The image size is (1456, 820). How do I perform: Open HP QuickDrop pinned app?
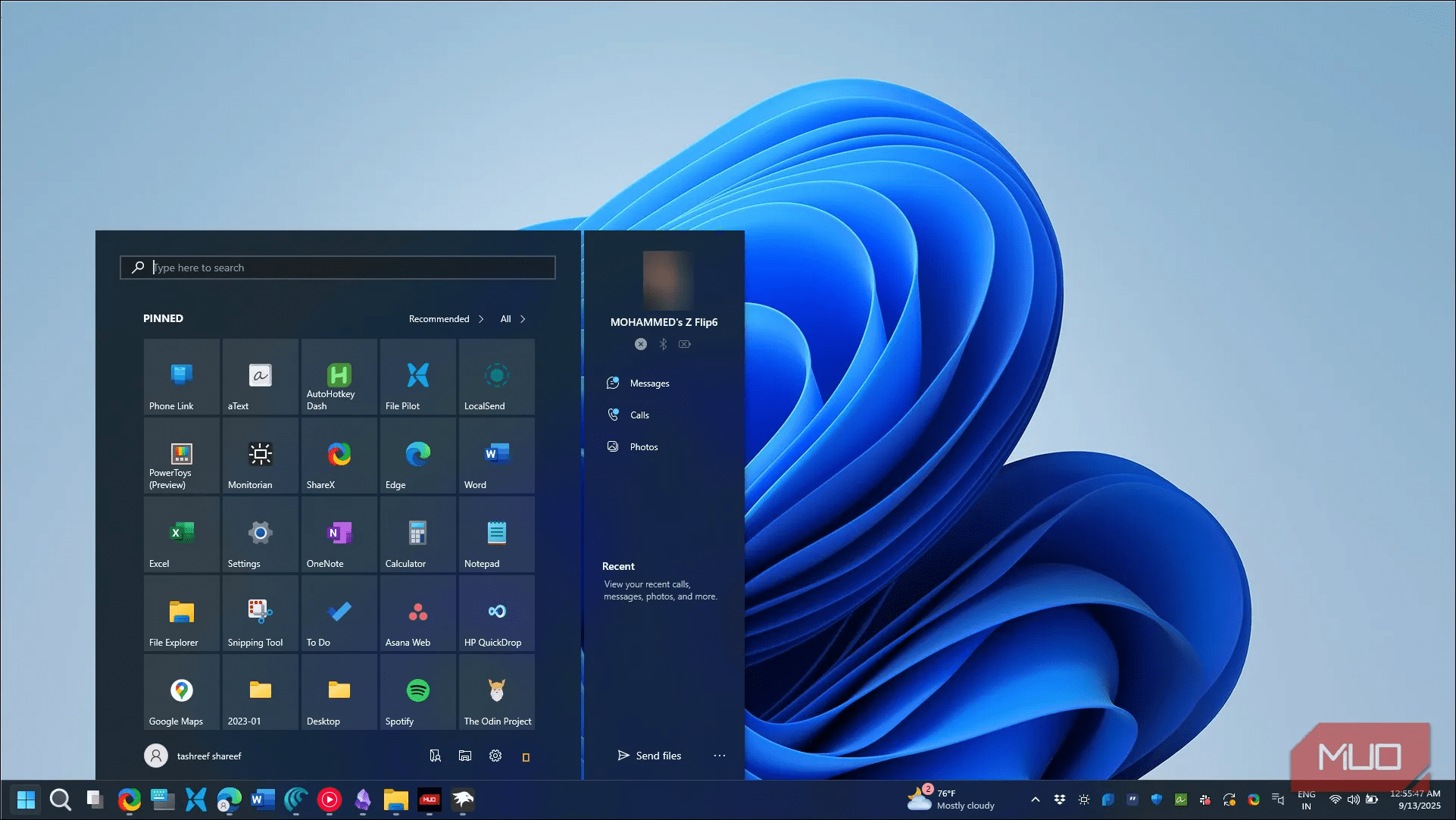click(497, 613)
